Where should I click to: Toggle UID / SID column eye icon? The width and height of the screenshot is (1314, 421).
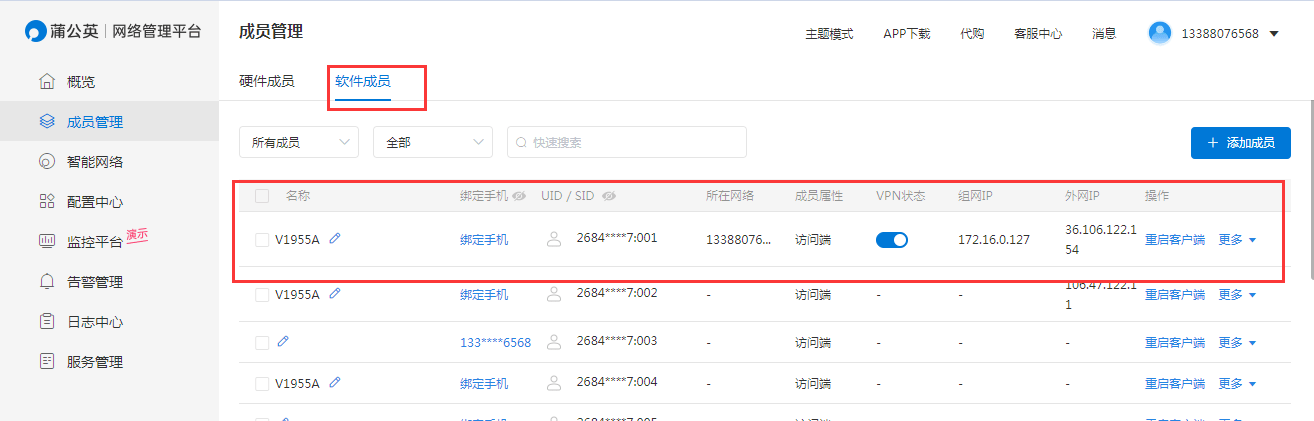[x=608, y=196]
